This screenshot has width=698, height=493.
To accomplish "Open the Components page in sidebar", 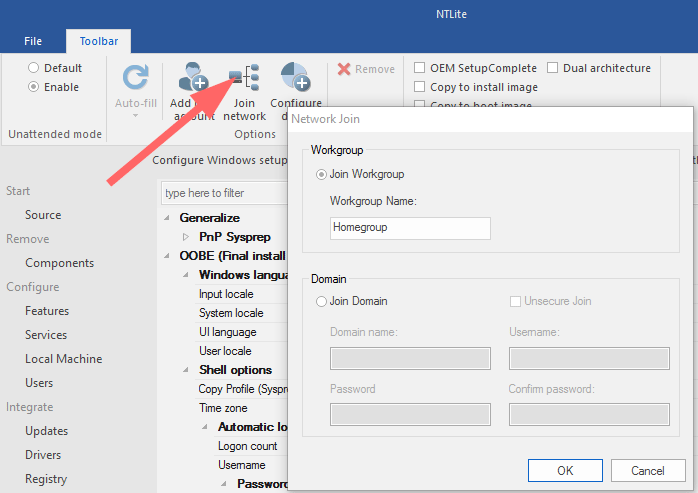I will [x=60, y=263].
